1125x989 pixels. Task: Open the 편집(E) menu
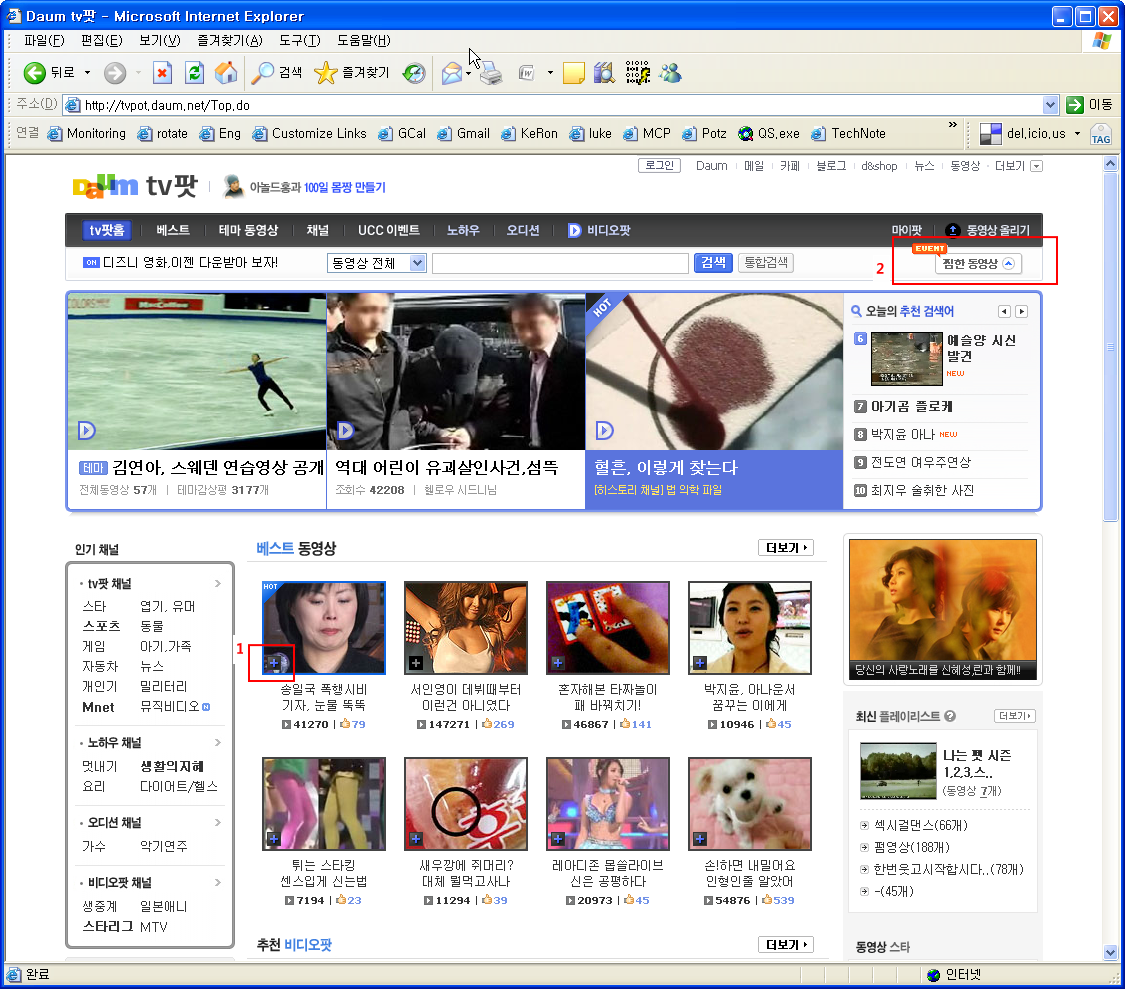pyautogui.click(x=102, y=40)
